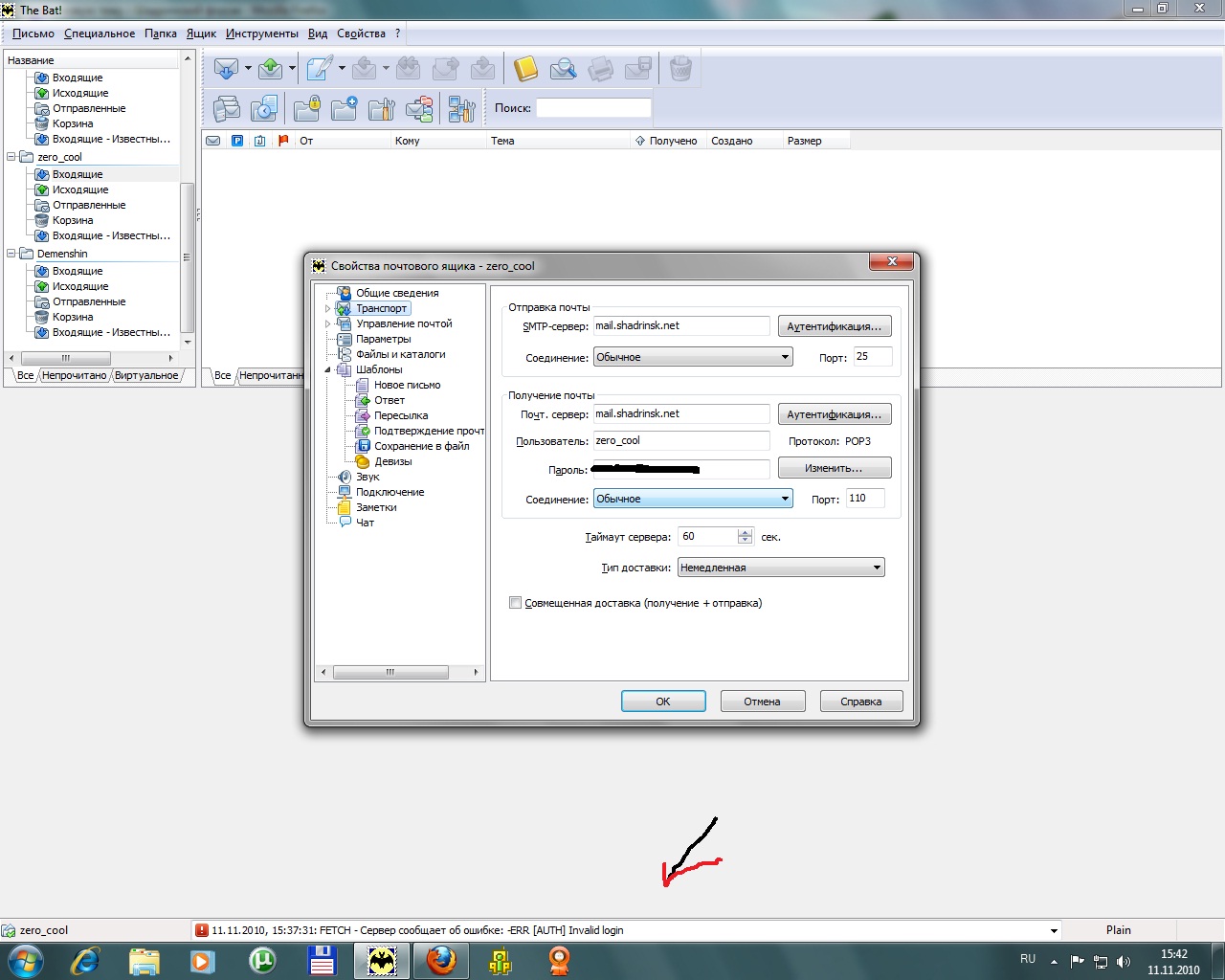Click the print message printer icon

601,69
